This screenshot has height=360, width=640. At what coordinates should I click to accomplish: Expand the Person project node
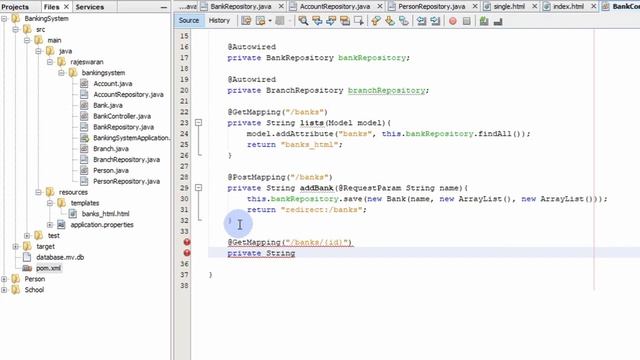(4, 279)
